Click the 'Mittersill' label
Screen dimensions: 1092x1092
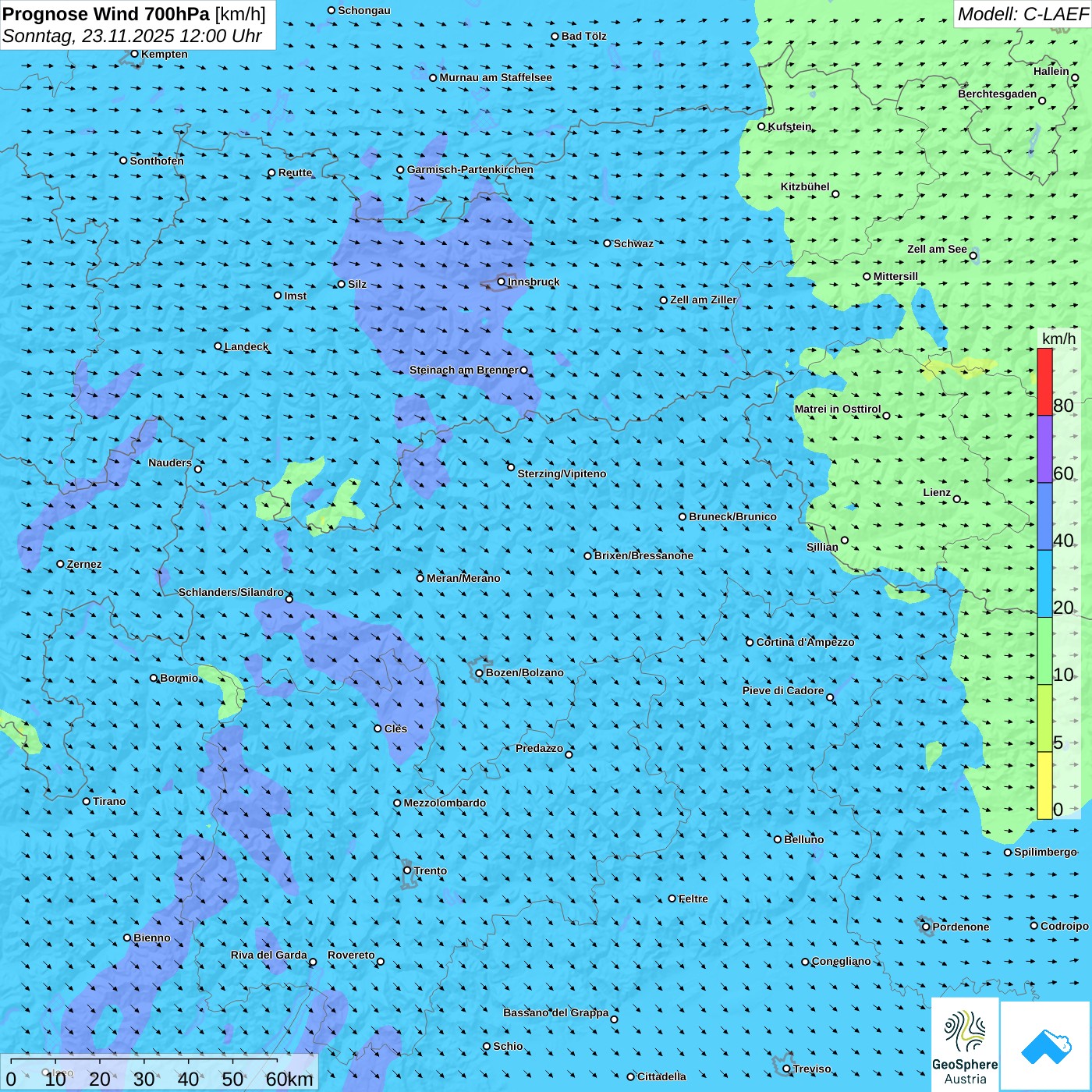point(895,276)
